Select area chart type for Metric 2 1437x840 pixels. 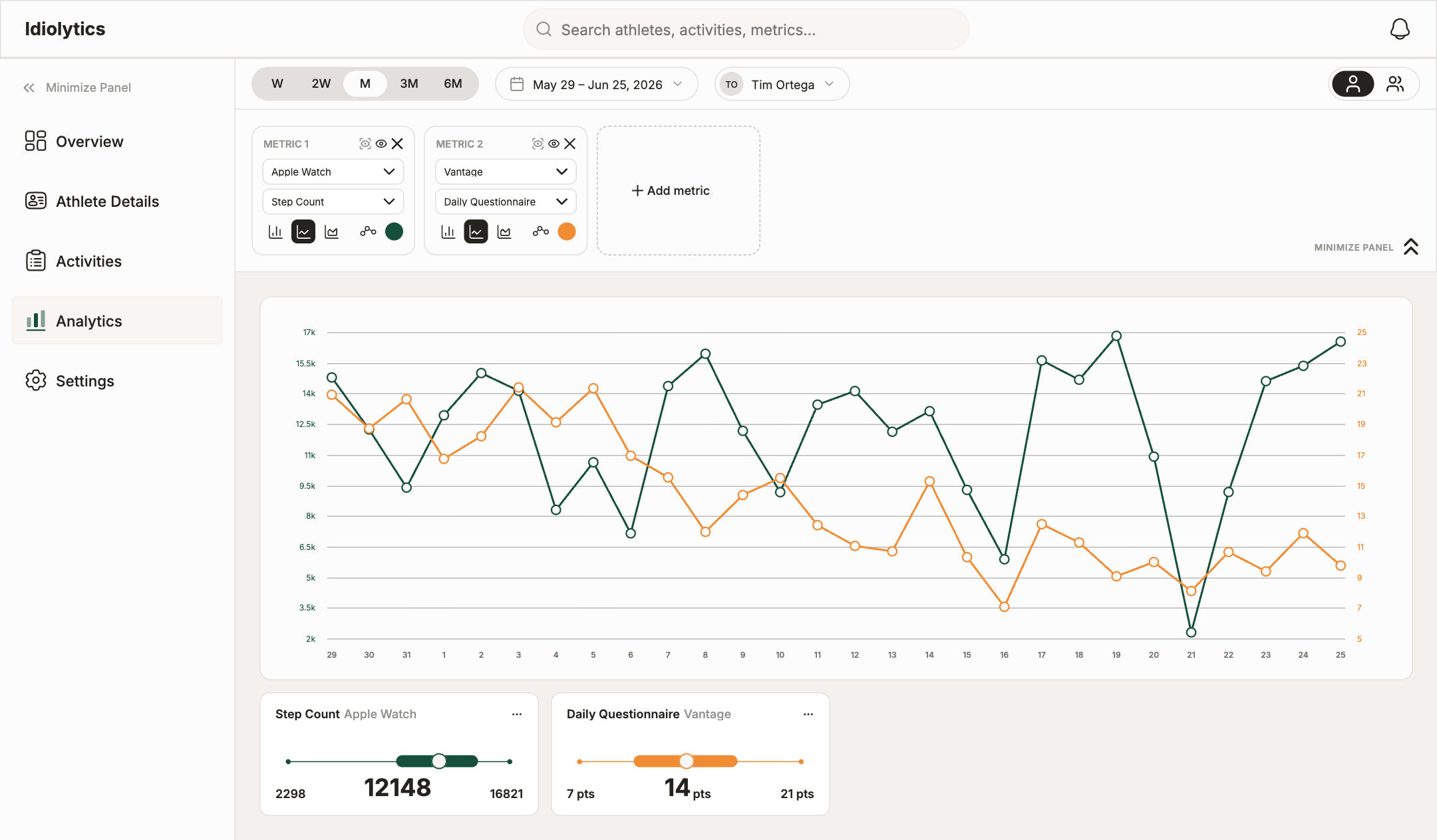504,231
